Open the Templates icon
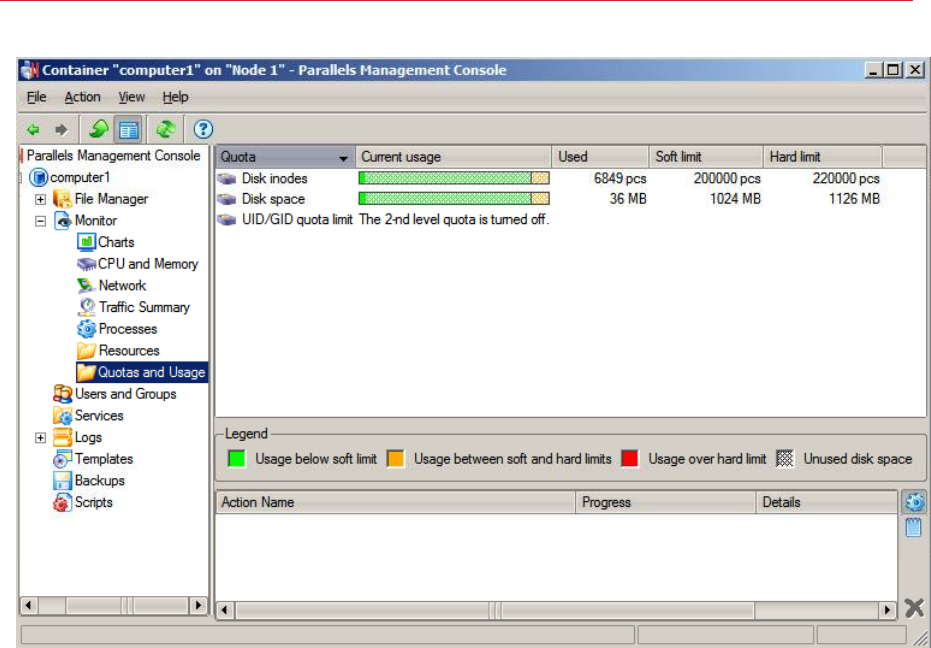 [x=62, y=459]
